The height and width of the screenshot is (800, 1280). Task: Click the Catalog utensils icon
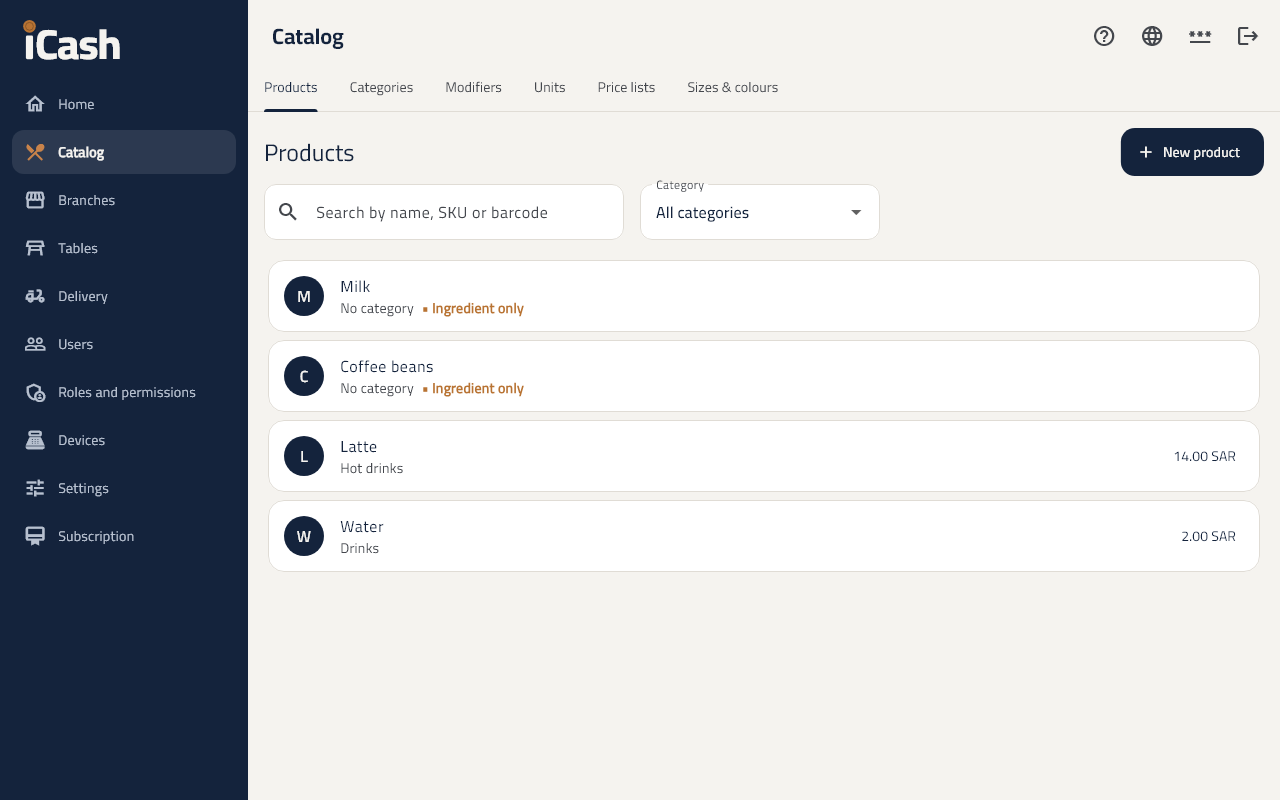(35, 152)
